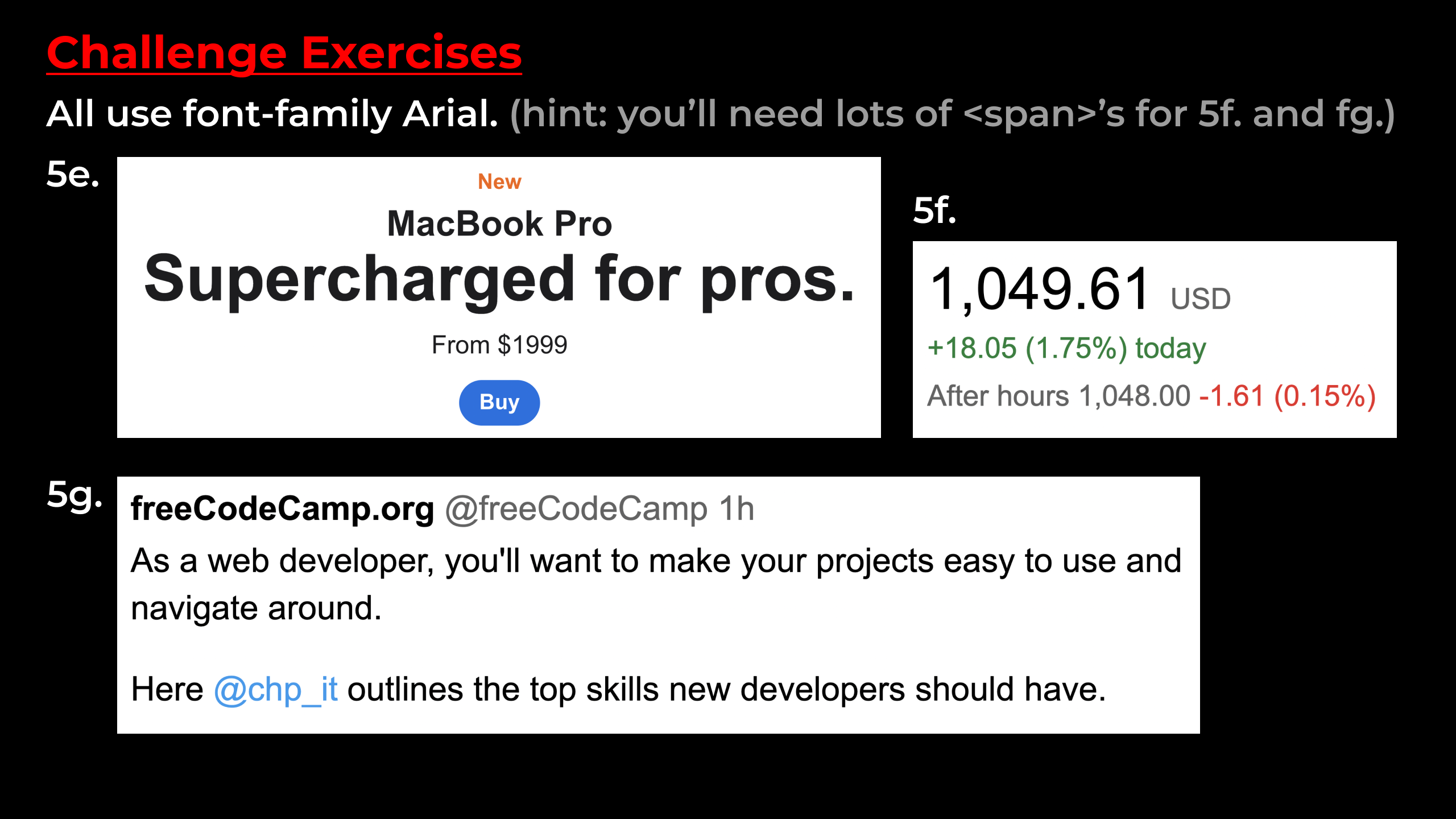Click the 1,049.61 stock price
This screenshot has height=819, width=1456.
pyautogui.click(x=1039, y=289)
